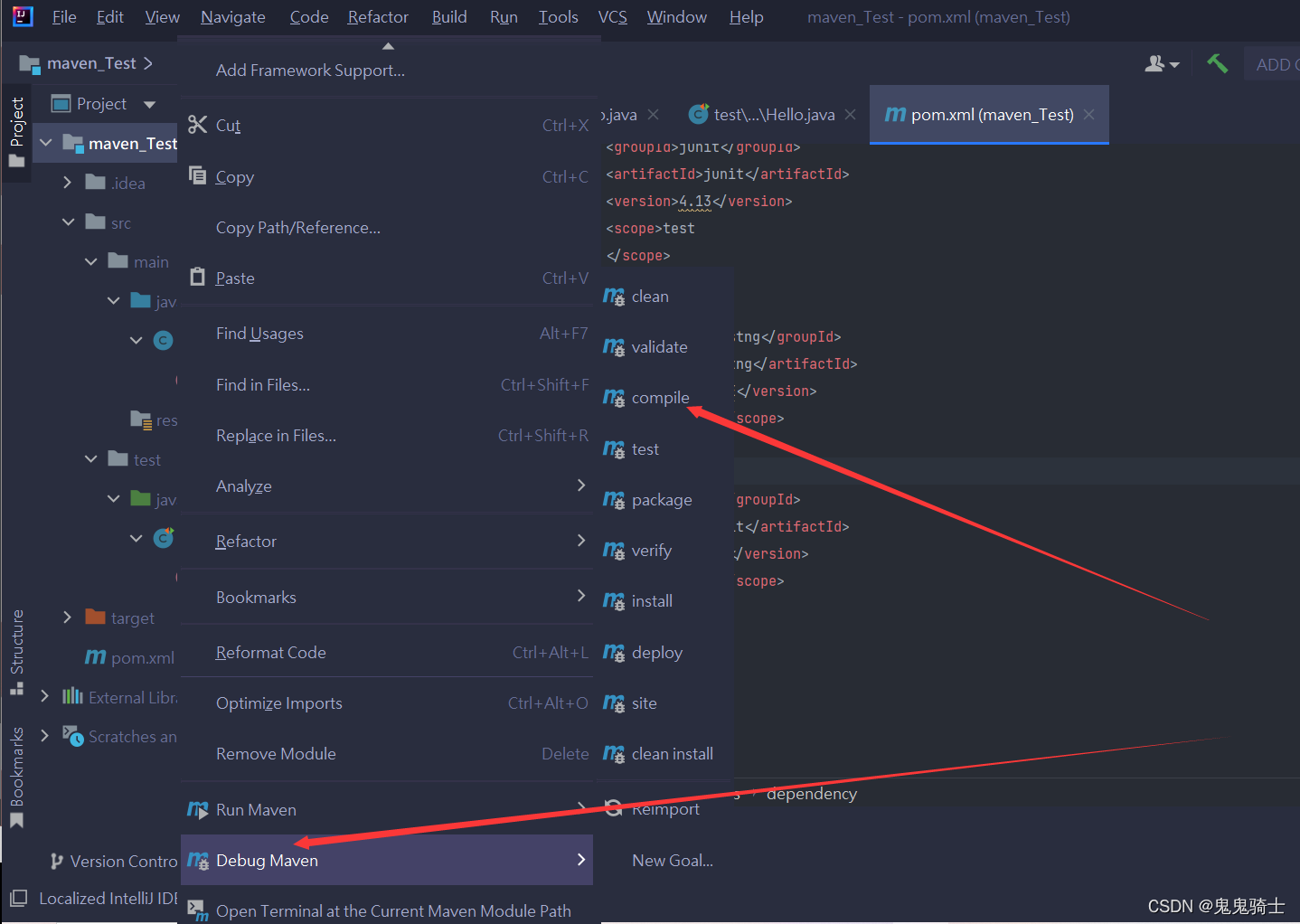Click the Debug Maven icon
This screenshot has width=1300, height=924.
(x=197, y=861)
